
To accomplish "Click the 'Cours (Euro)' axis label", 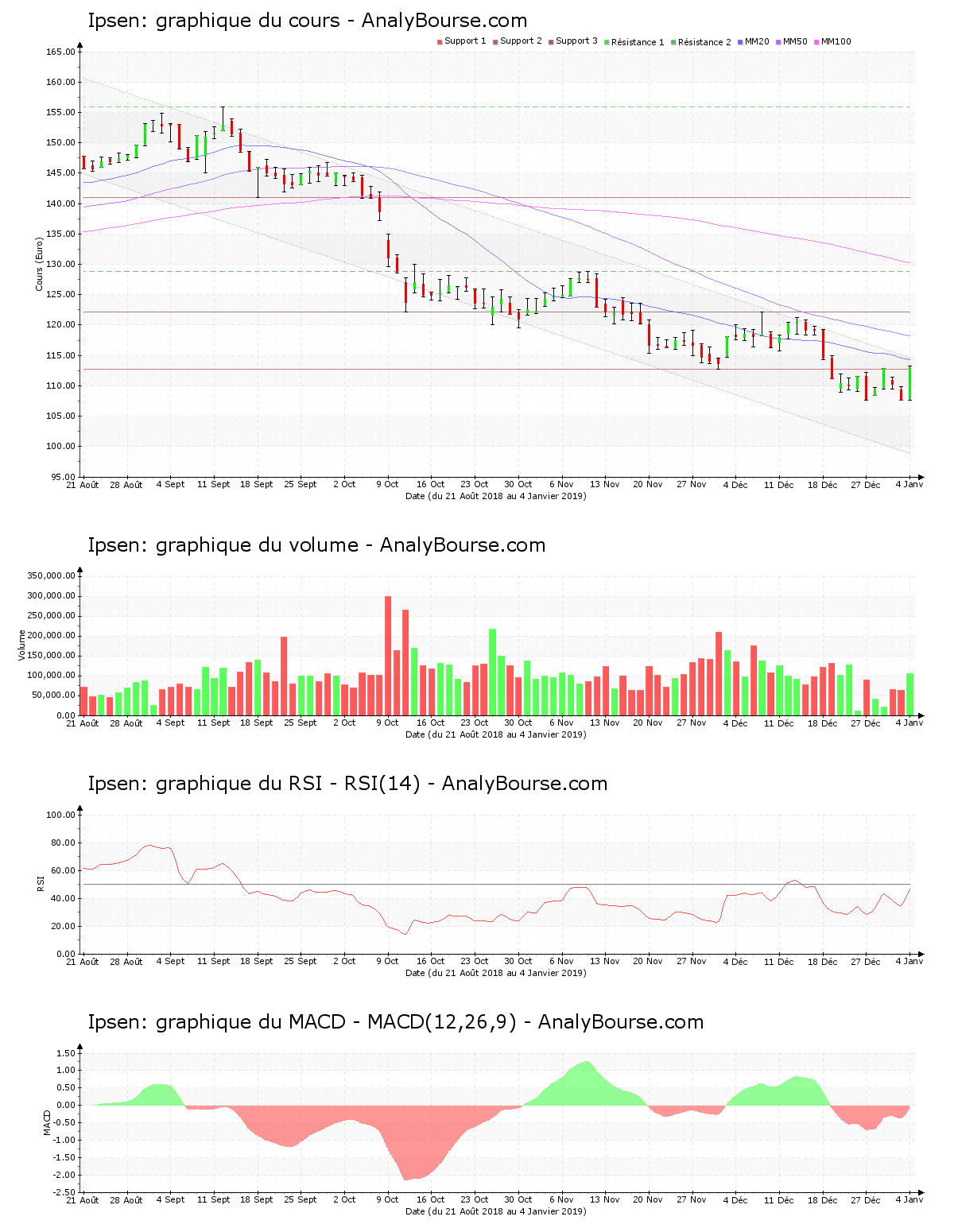I will point(39,264).
